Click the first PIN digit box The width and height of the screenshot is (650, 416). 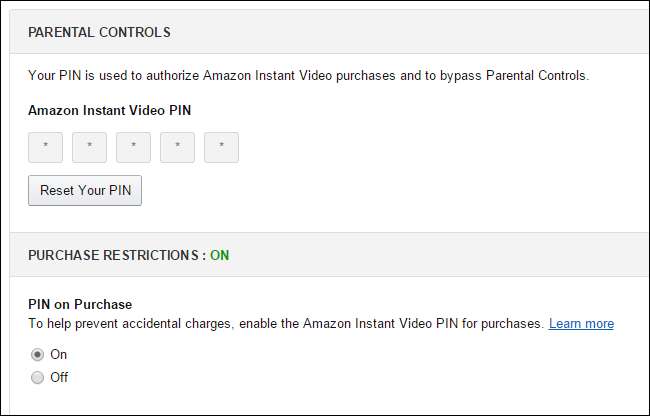tap(45, 146)
